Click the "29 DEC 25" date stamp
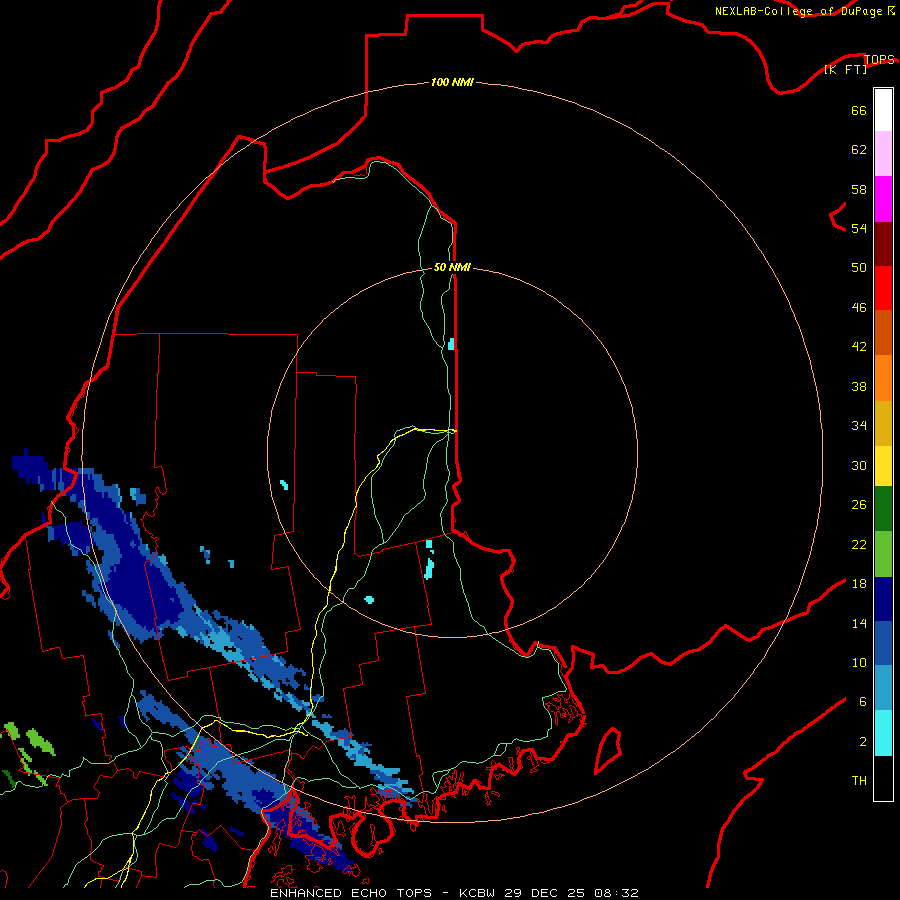This screenshot has height=900, width=900. tap(544, 893)
